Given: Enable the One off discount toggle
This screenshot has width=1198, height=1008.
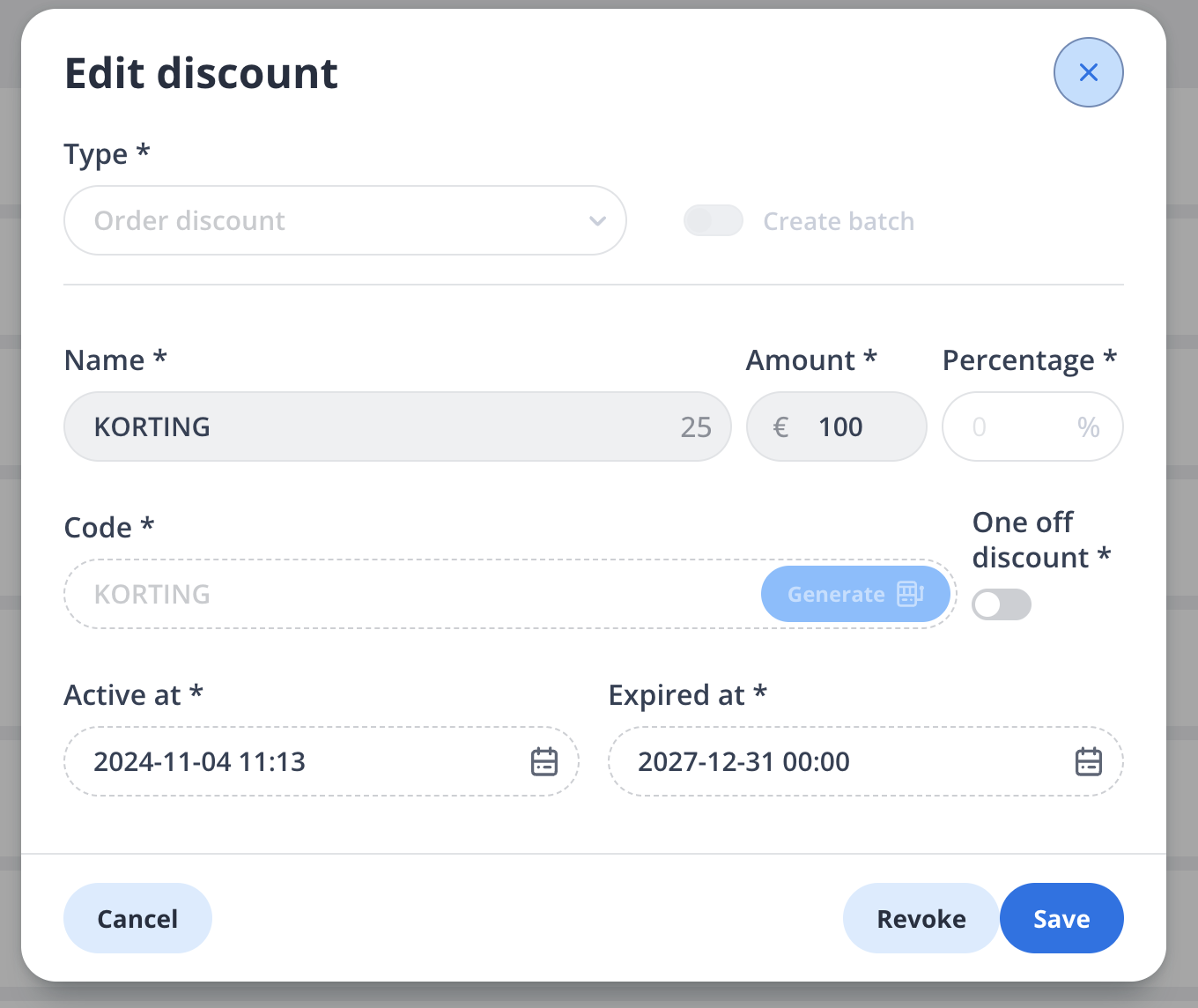Looking at the screenshot, I should click(x=1002, y=604).
